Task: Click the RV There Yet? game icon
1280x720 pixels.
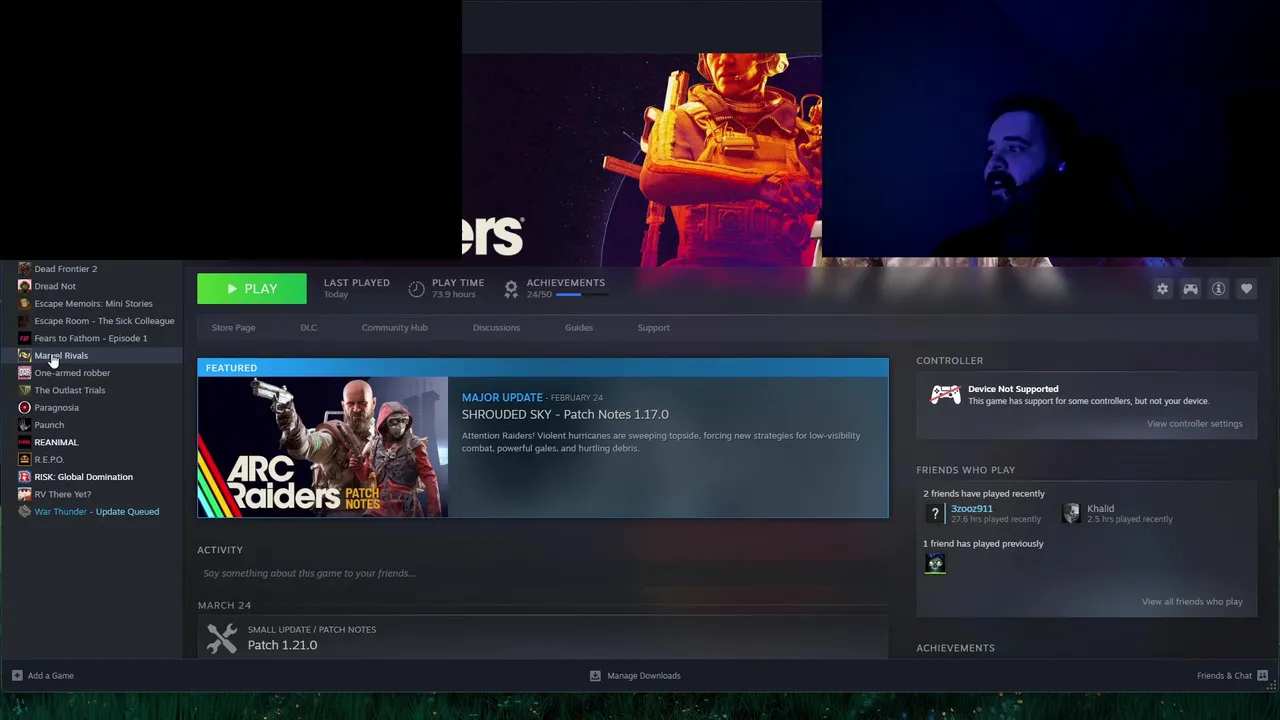Action: pyautogui.click(x=25, y=494)
